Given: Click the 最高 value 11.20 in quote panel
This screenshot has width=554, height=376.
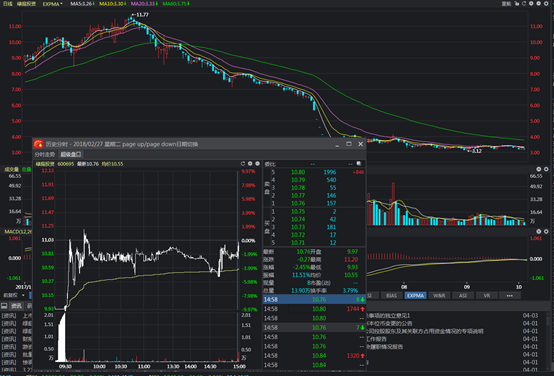Looking at the screenshot, I should pyautogui.click(x=351, y=259).
